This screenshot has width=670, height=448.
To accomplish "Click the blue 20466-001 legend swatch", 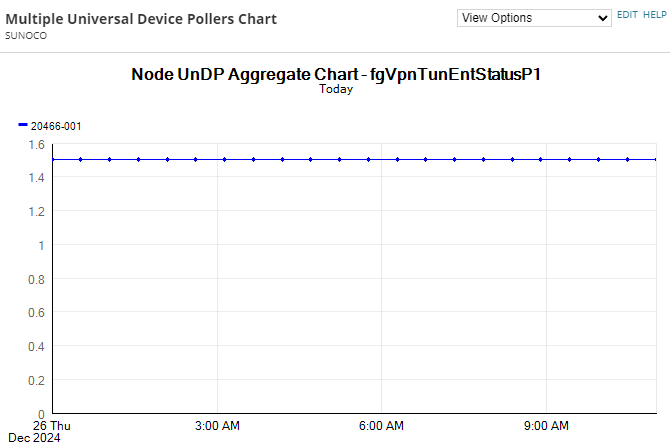I will (23, 125).
